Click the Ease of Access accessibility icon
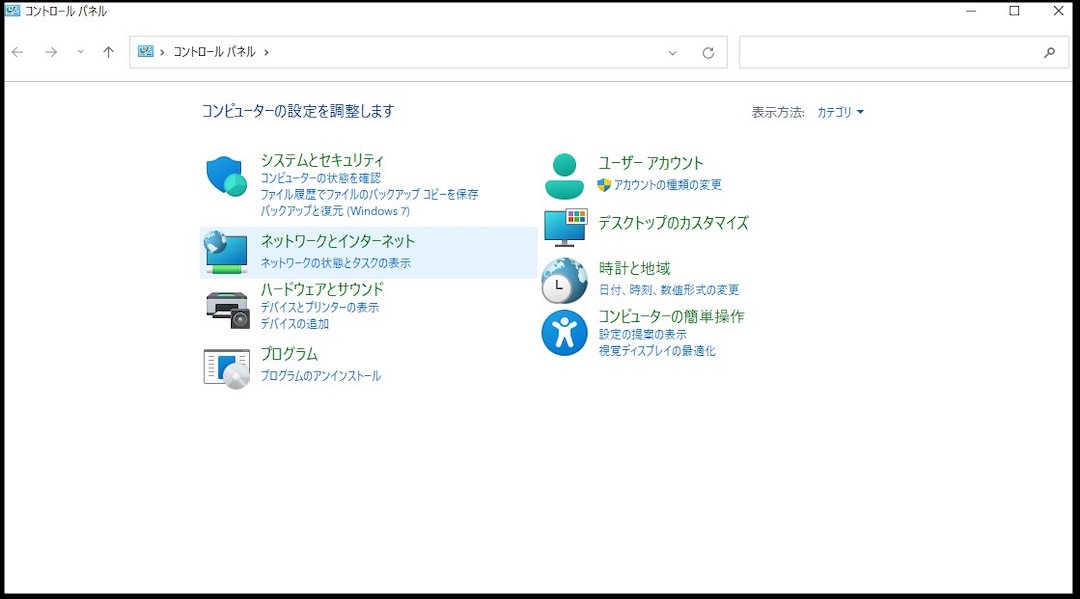This screenshot has height=599, width=1080. 563,330
